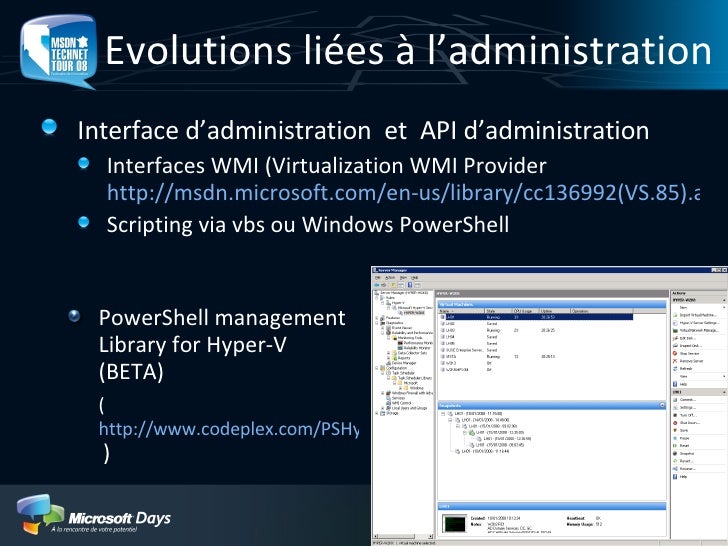Viewport: 728px width, 546px height.
Task: Click the Refresh action icon
Action: [x=675, y=369]
